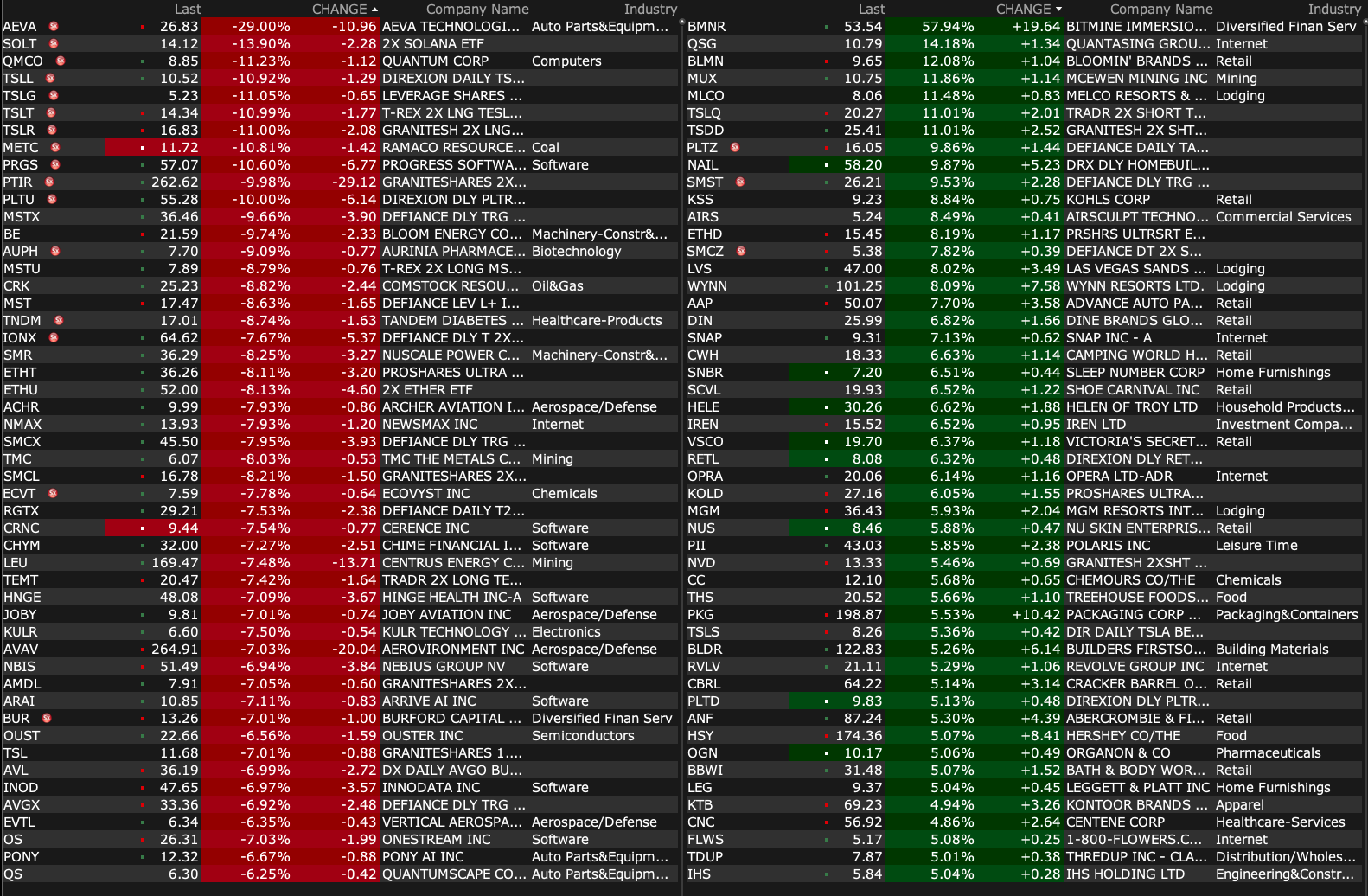Click the red badge icon beside SMCZ

741,252
